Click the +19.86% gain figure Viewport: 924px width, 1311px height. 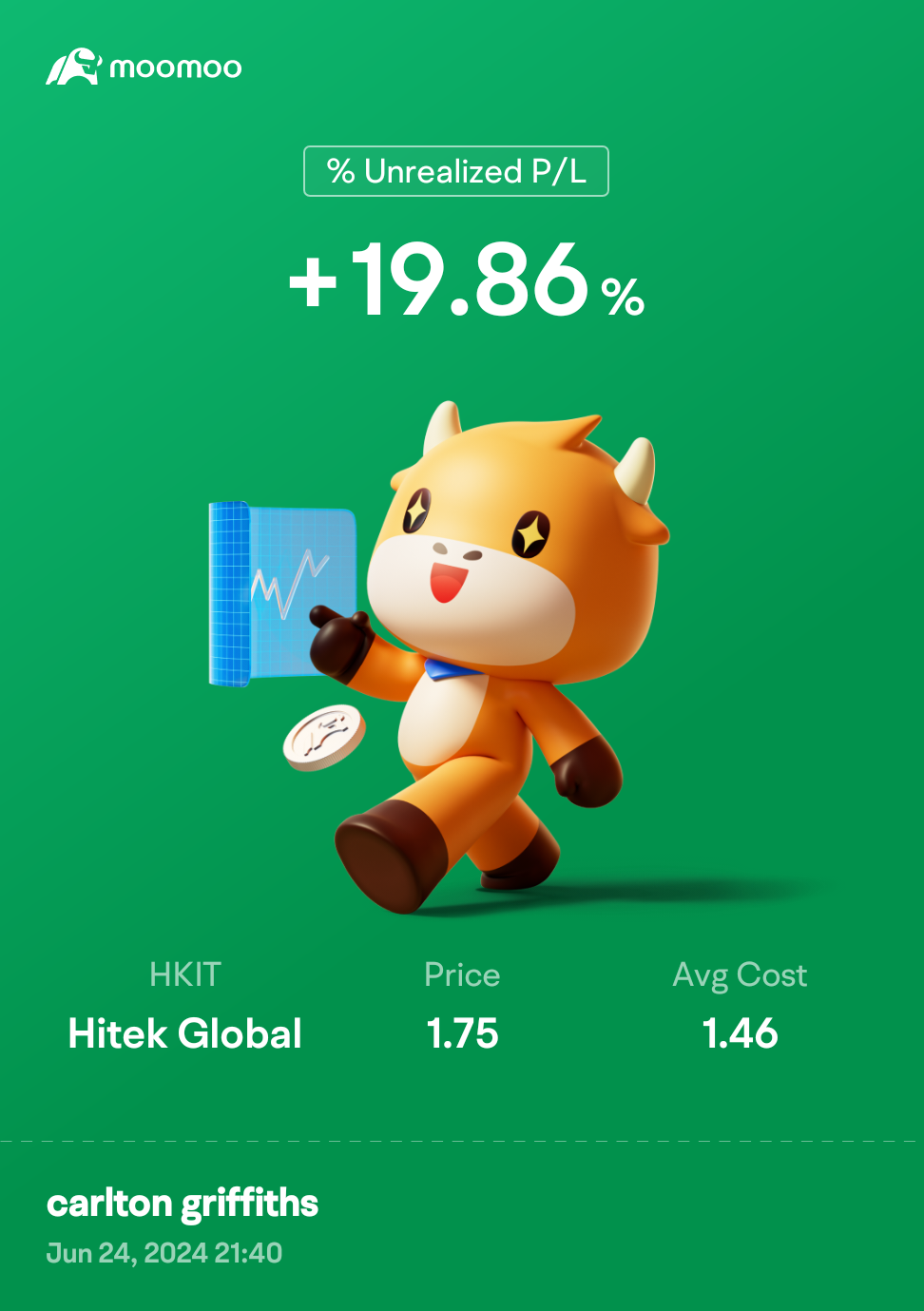pos(467,280)
